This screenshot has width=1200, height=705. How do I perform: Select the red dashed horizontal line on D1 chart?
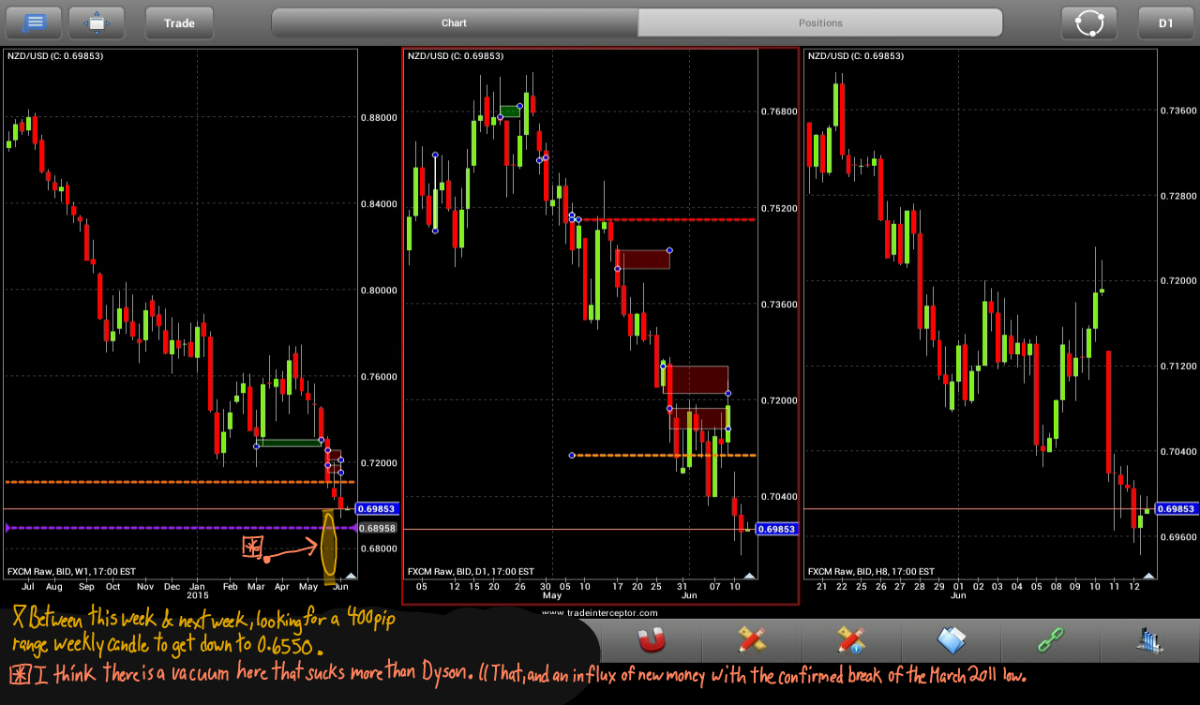[x=665, y=219]
